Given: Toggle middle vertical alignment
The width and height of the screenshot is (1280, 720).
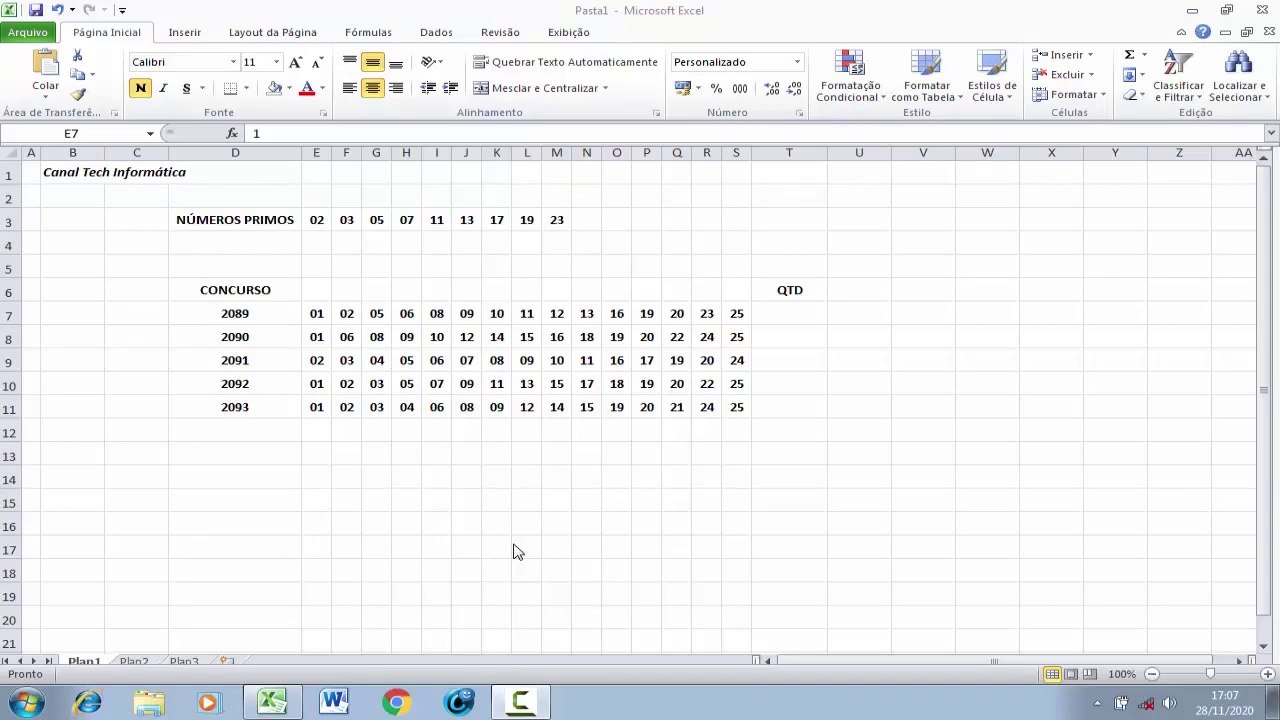Looking at the screenshot, I should [x=372, y=62].
